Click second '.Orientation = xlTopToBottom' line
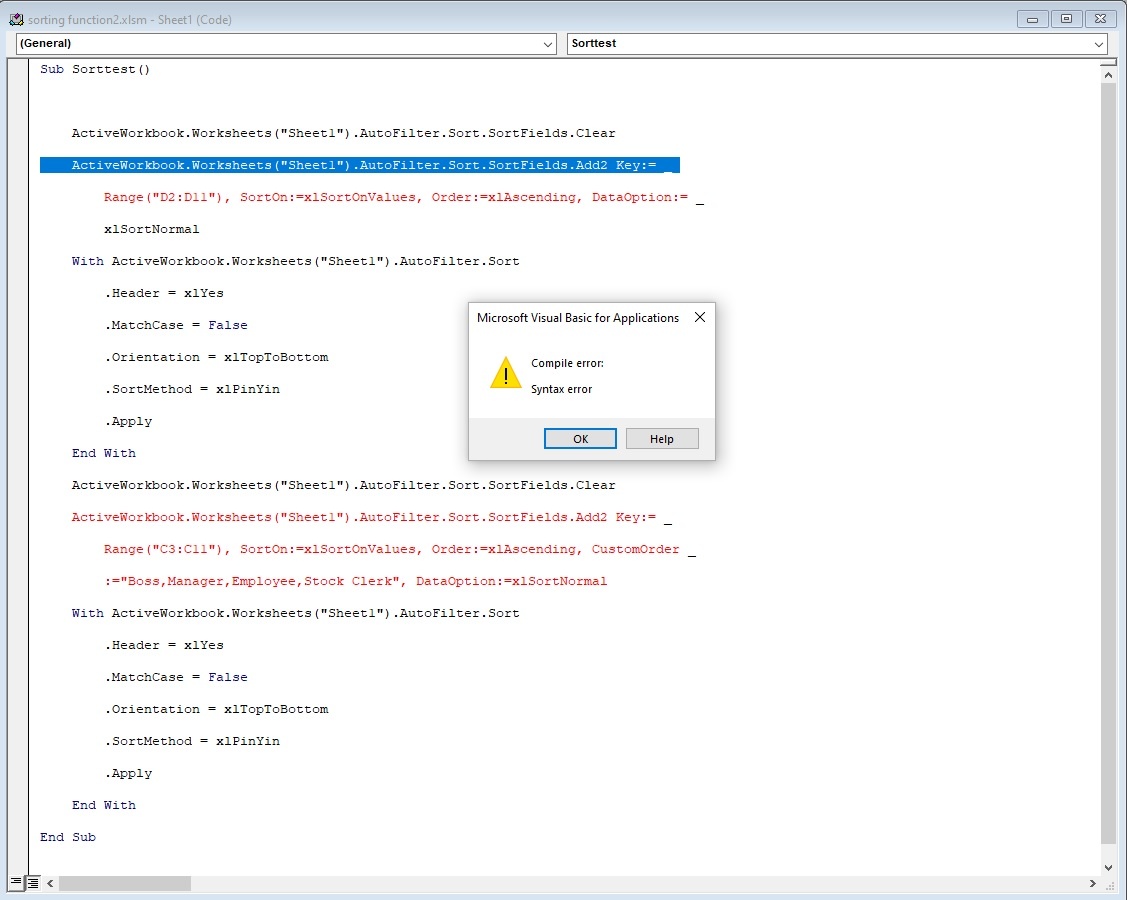The width and height of the screenshot is (1127, 900). 216,709
